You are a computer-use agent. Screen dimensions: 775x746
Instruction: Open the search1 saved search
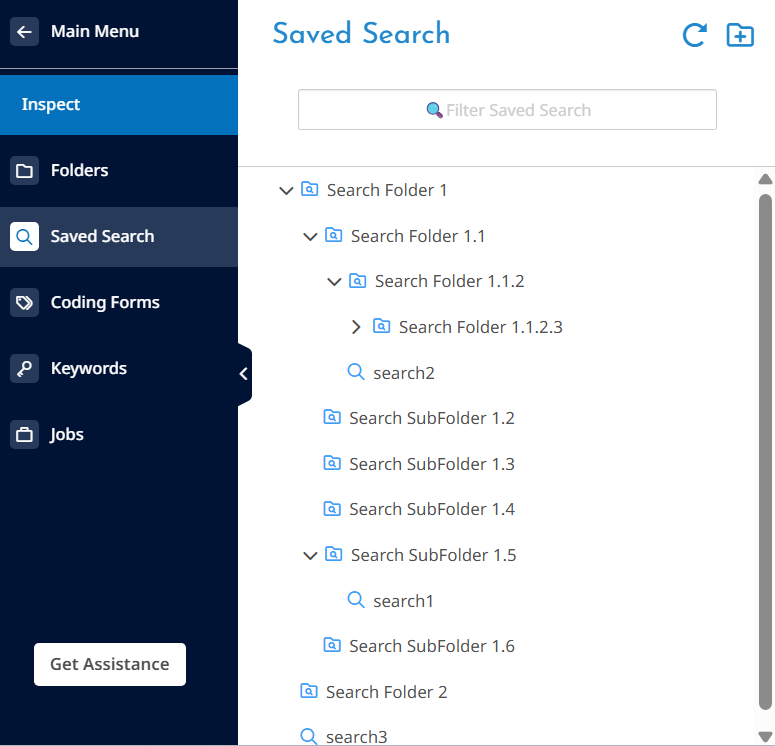coord(403,601)
